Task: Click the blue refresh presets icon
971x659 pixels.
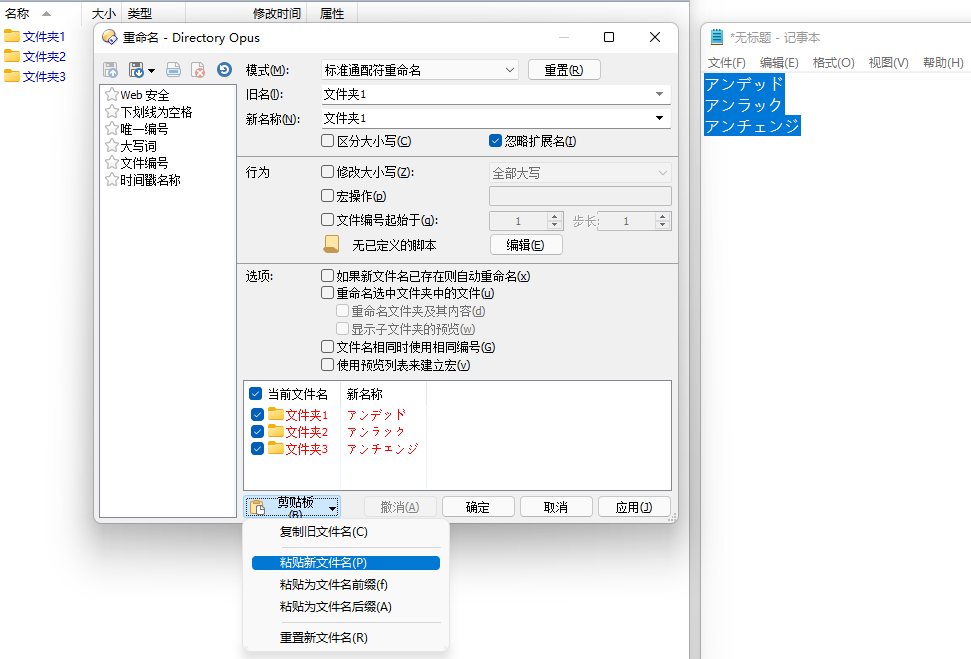Action: 224,69
